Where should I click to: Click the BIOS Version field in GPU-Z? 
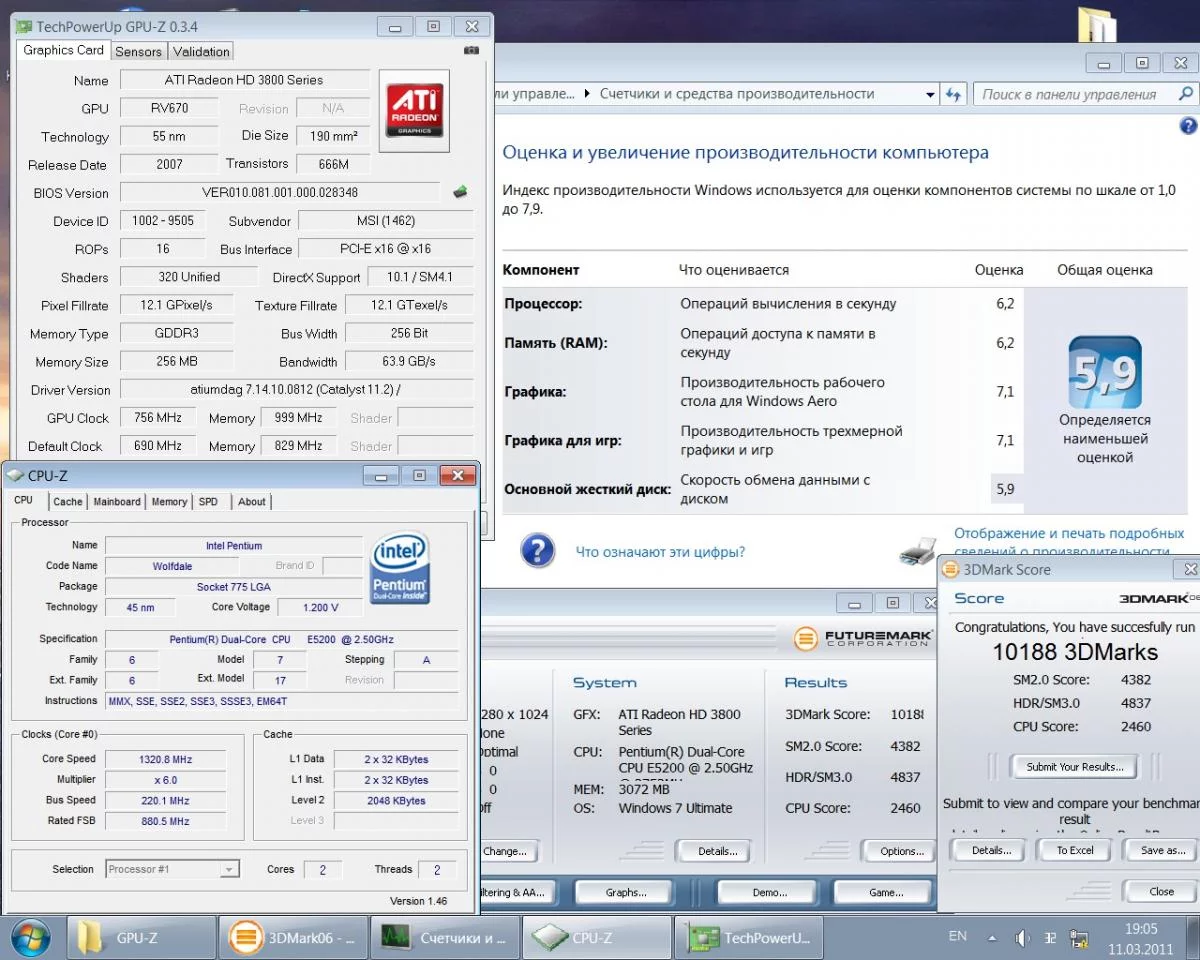coord(280,192)
